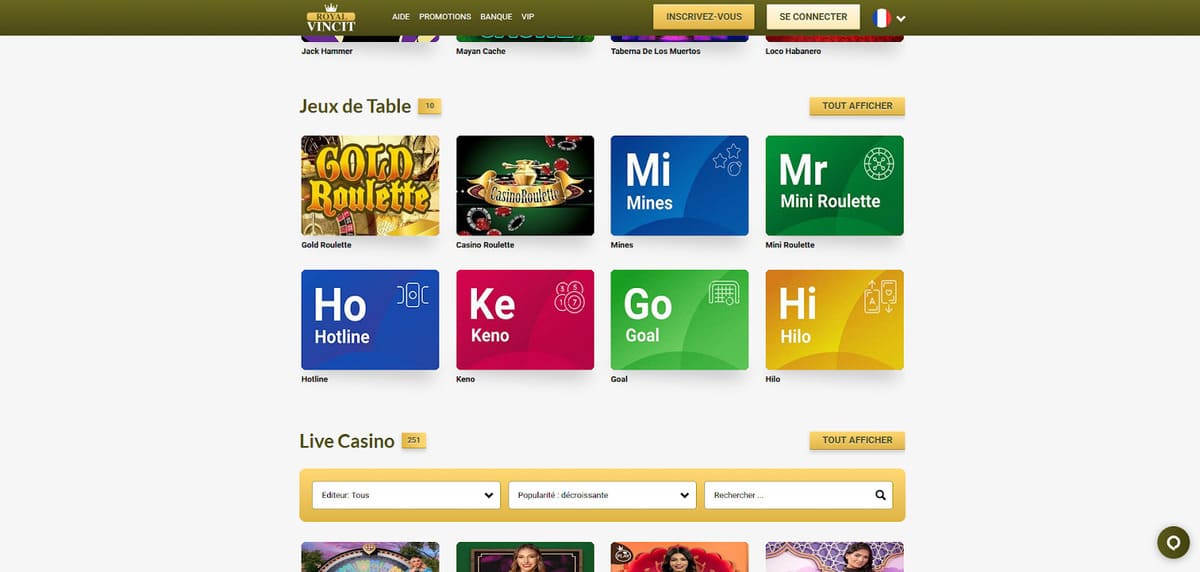Click the search magnifier icon
This screenshot has width=1200, height=572.
pos(880,495)
